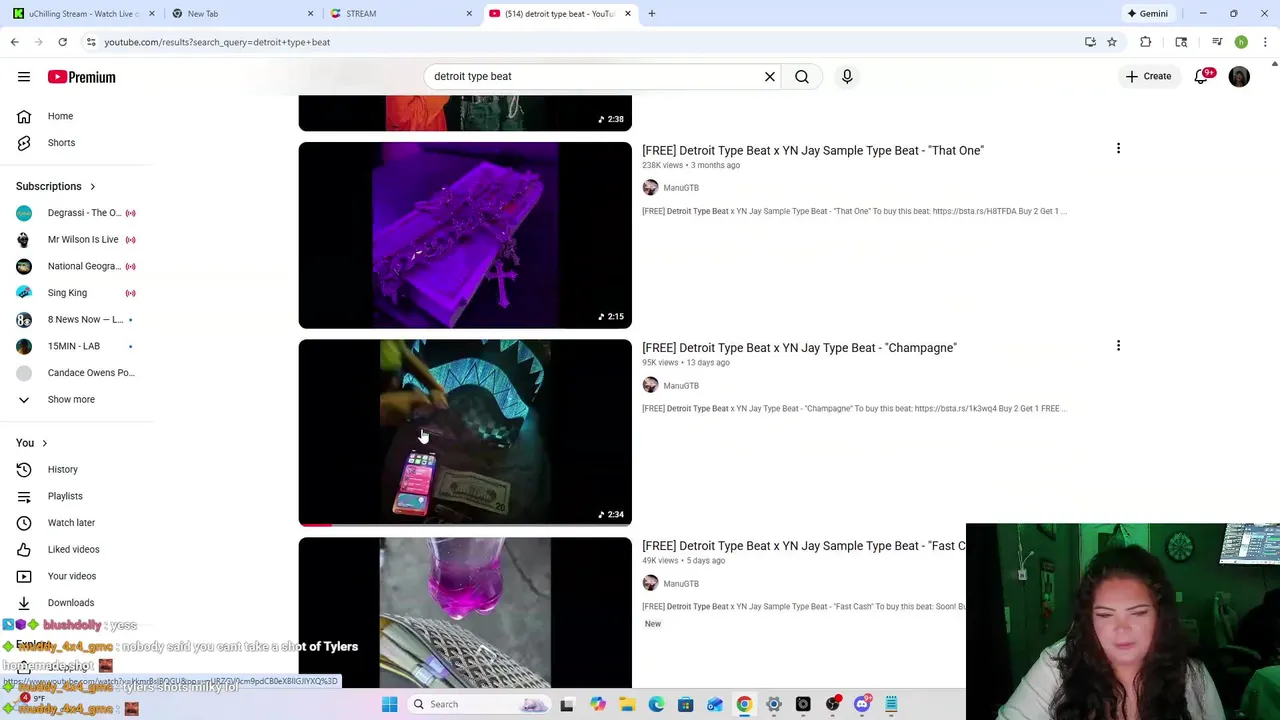The image size is (1280, 720).
Task: Open "That One" video title link
Action: pyautogui.click(x=813, y=150)
